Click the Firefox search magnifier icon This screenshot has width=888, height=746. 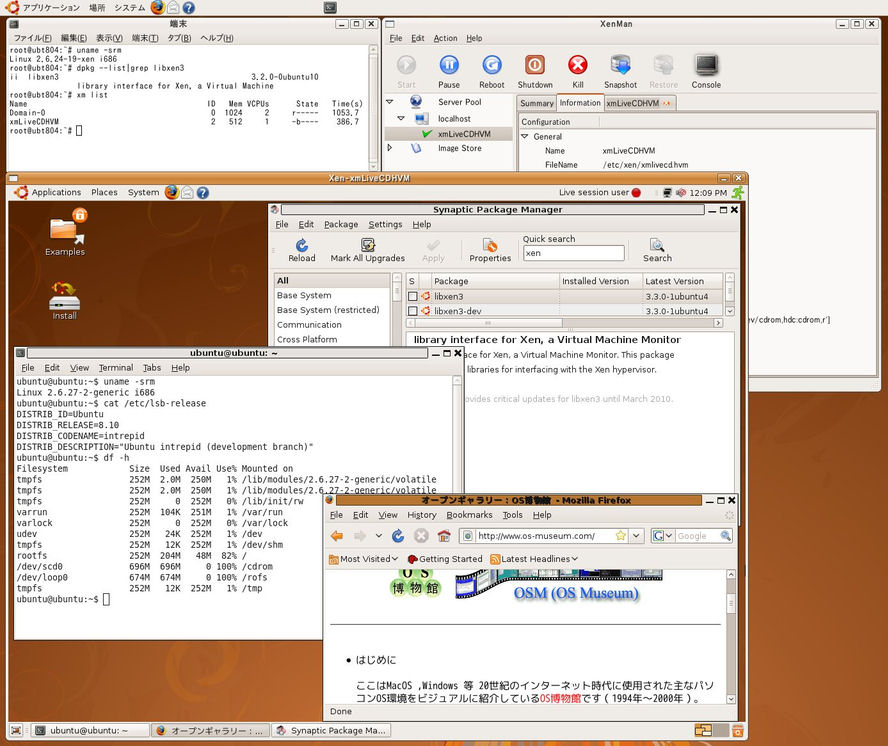point(725,536)
